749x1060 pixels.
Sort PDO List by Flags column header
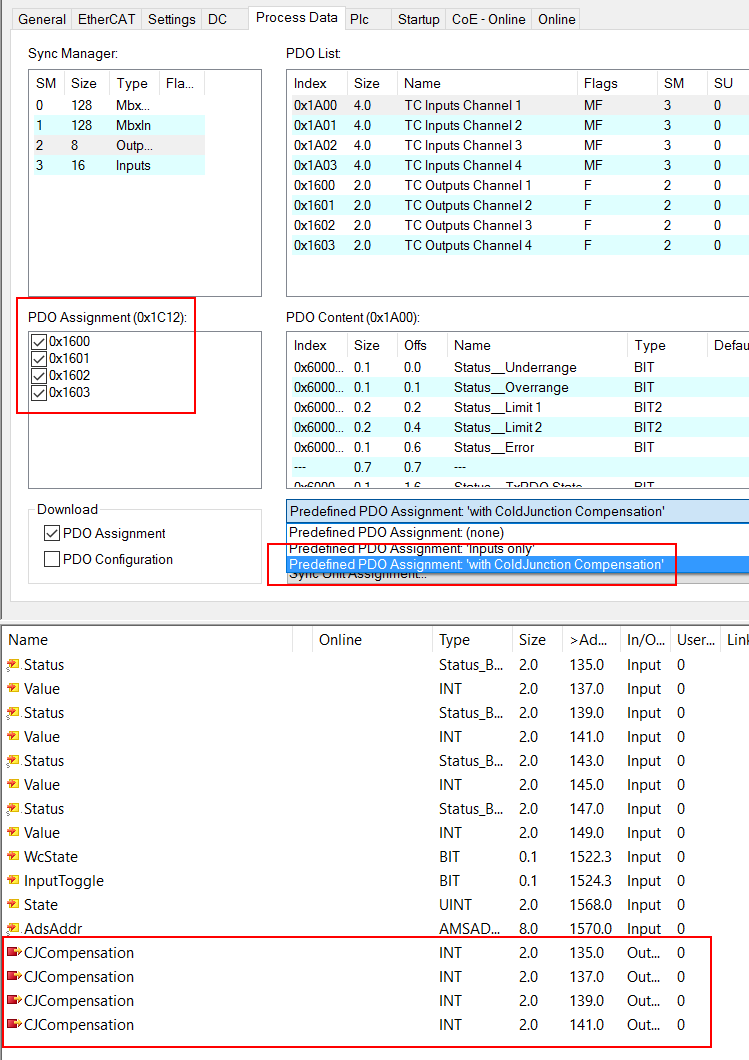(617, 83)
